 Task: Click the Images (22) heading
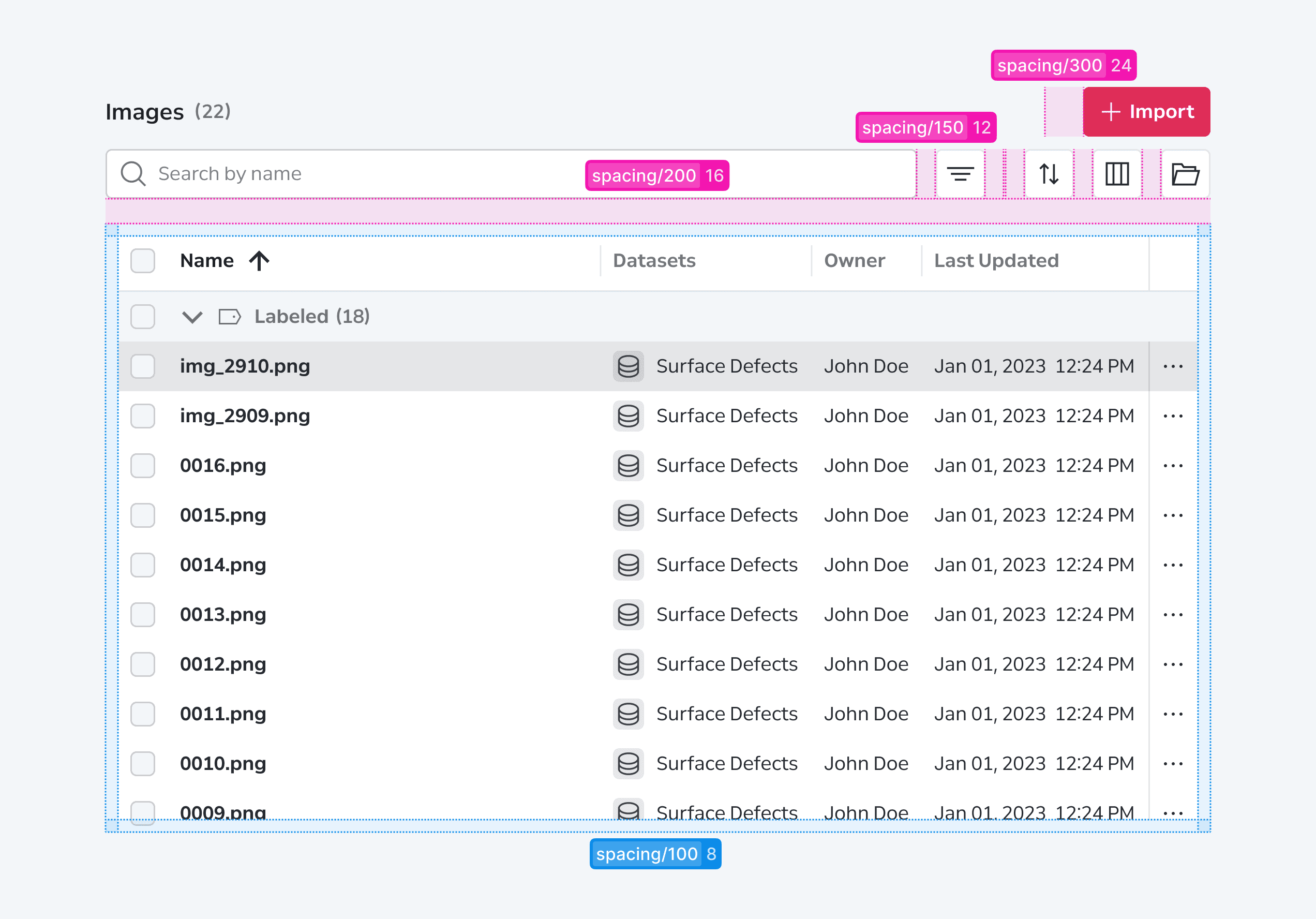pos(168,112)
